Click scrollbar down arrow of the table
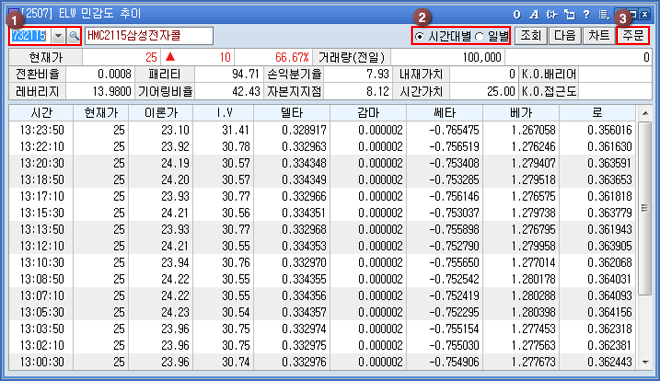This screenshot has width=660, height=381. coord(645,362)
